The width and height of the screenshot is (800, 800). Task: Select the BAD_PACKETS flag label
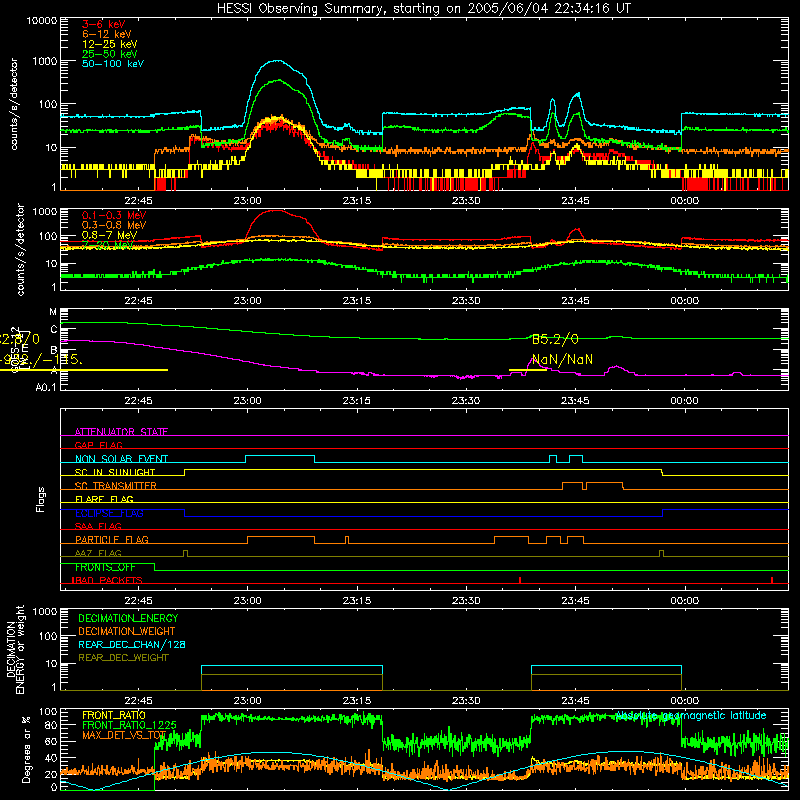(x=107, y=580)
